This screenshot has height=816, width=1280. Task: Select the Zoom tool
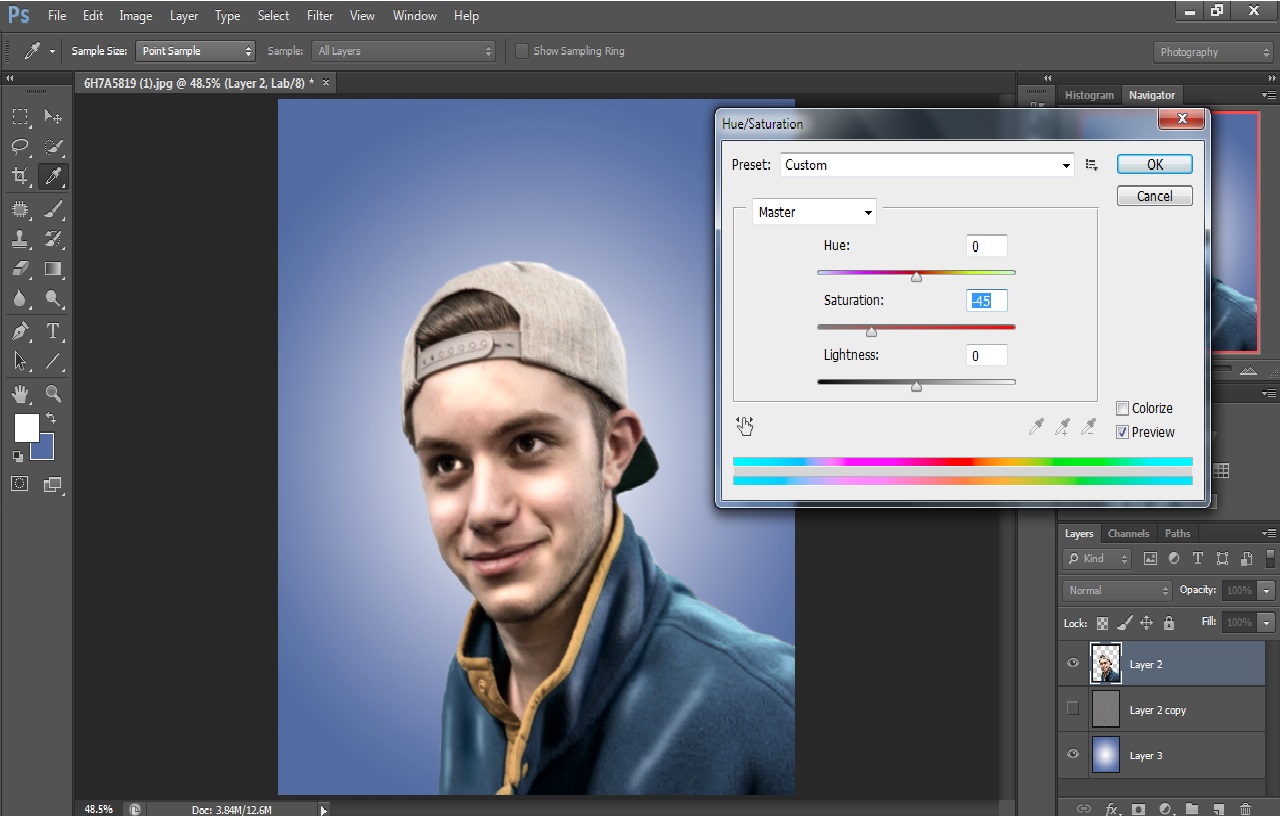click(53, 393)
